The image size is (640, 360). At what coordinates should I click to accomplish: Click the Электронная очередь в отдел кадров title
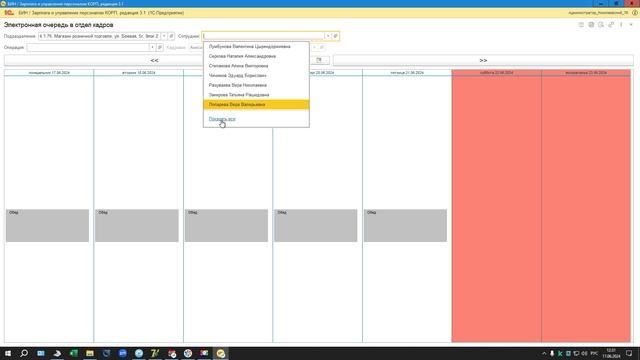pos(58,25)
